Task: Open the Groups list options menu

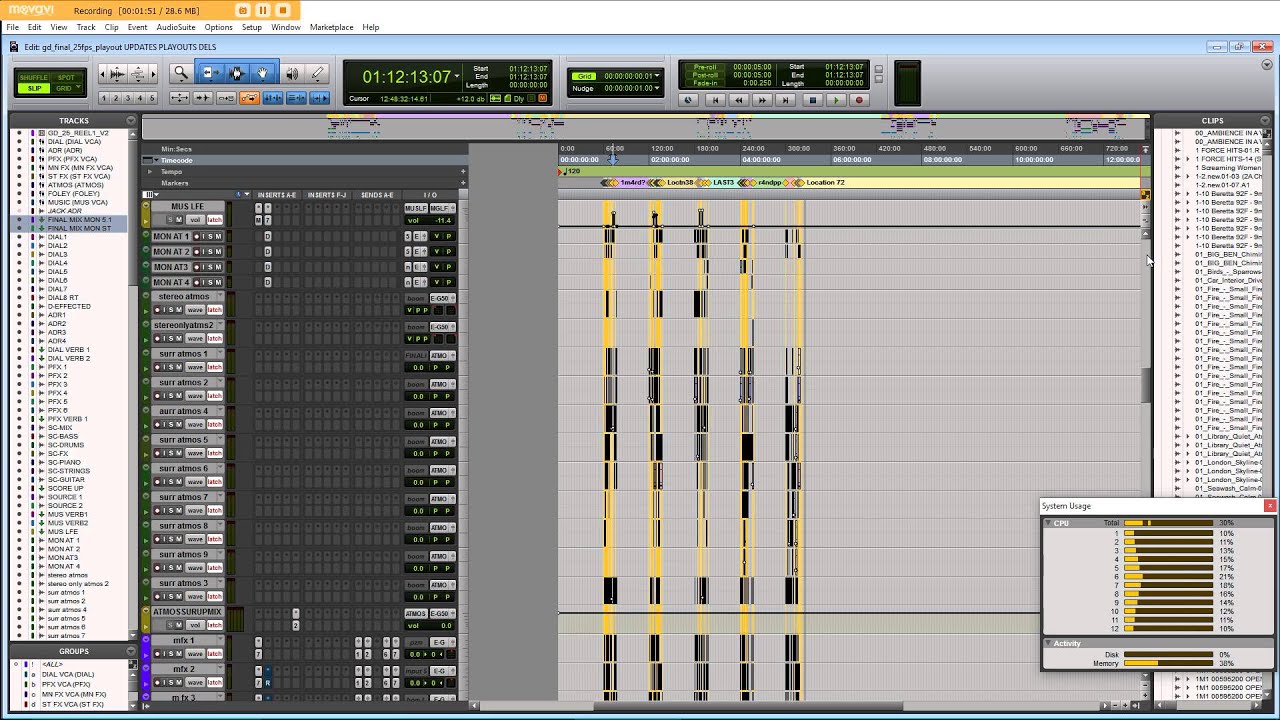Action: [131, 651]
